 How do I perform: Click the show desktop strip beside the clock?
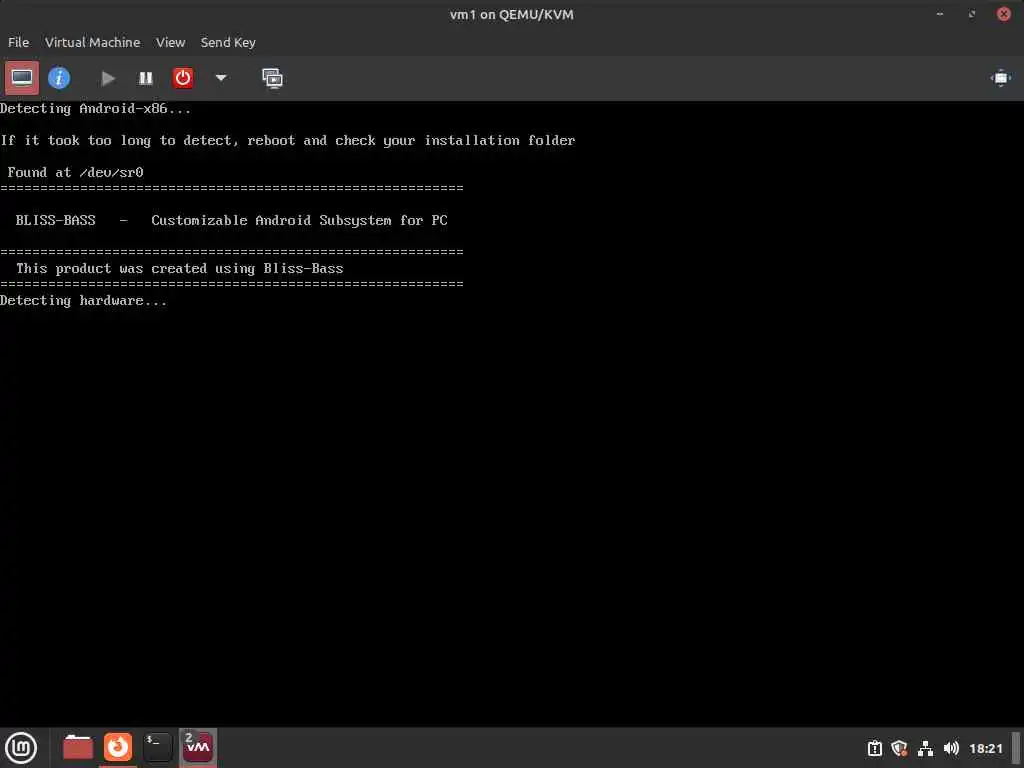pyautogui.click(x=1016, y=748)
